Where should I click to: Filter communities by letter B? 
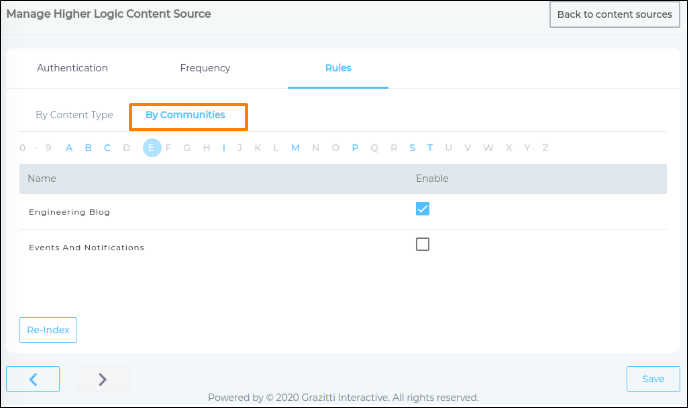click(89, 148)
